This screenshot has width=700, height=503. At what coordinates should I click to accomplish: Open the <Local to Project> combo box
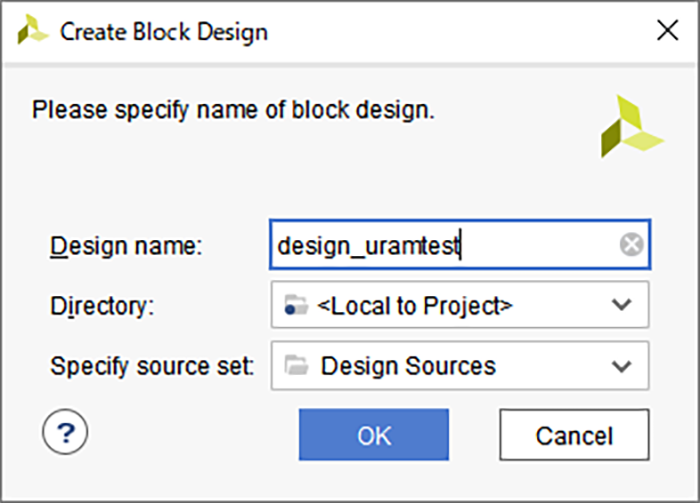[460, 305]
